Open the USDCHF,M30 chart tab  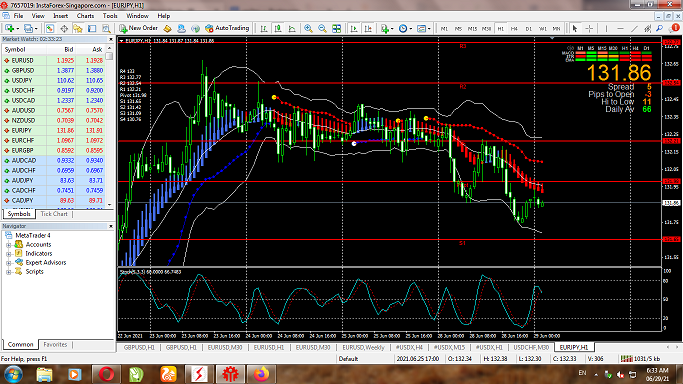coord(531,347)
